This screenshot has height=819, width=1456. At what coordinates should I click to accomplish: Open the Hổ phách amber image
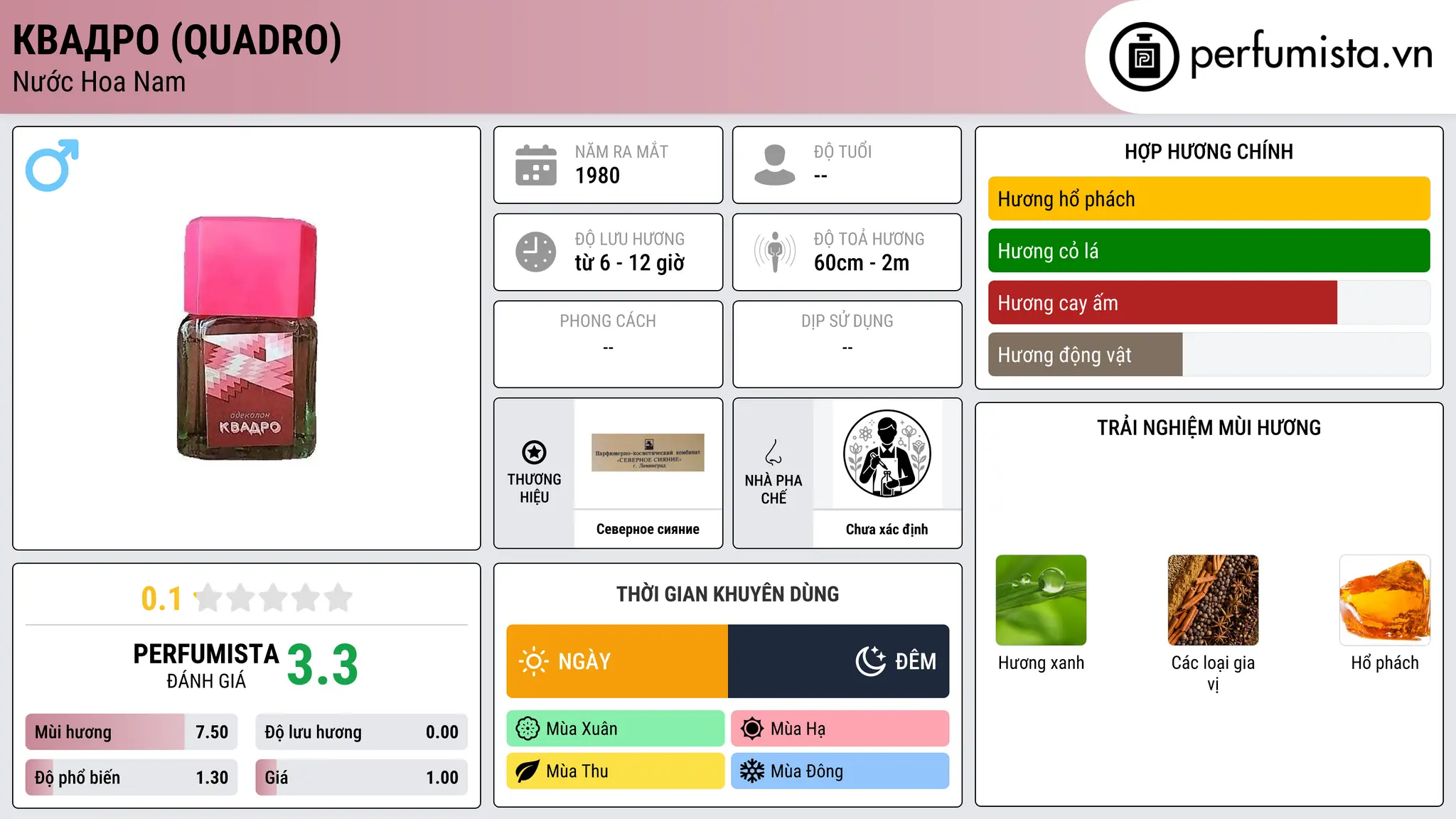click(1385, 600)
